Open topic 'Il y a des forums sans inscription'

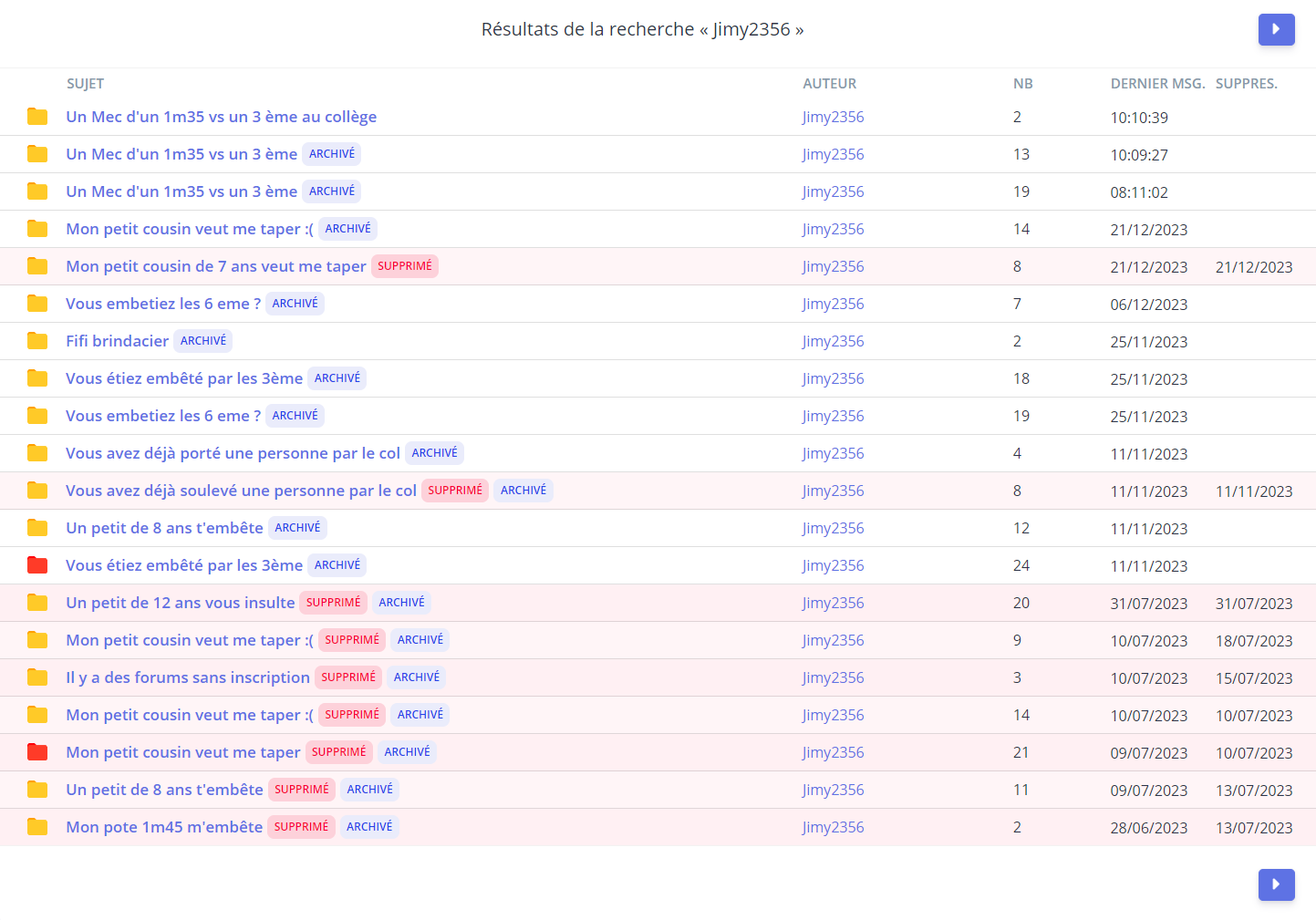point(188,677)
